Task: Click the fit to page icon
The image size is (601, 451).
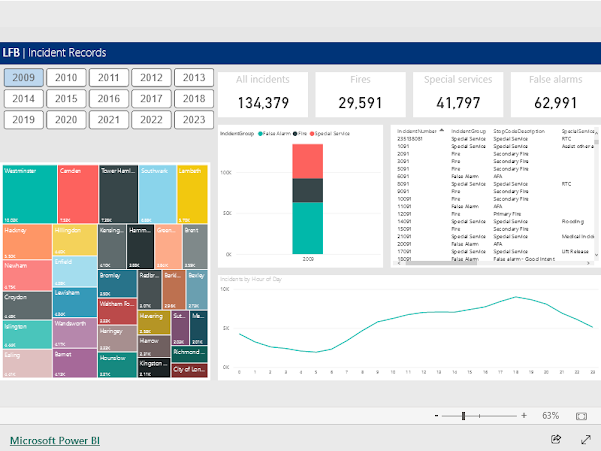Action: [581, 416]
